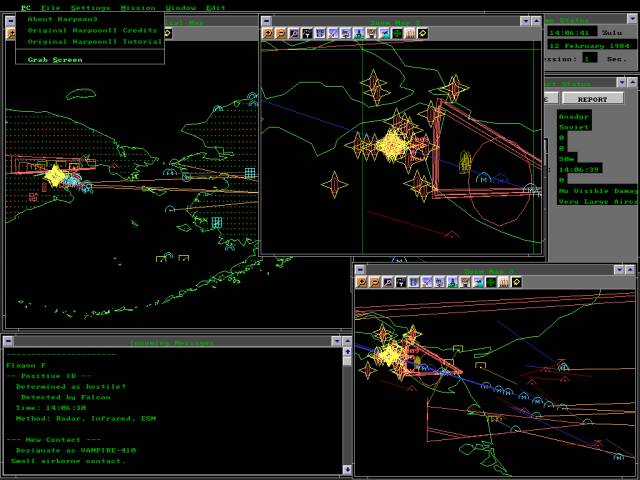Image resolution: width=640 pixels, height=480 pixels.
Task: Click ship silhouette icon in upper Zoom Map toolbar
Action: tap(359, 33)
